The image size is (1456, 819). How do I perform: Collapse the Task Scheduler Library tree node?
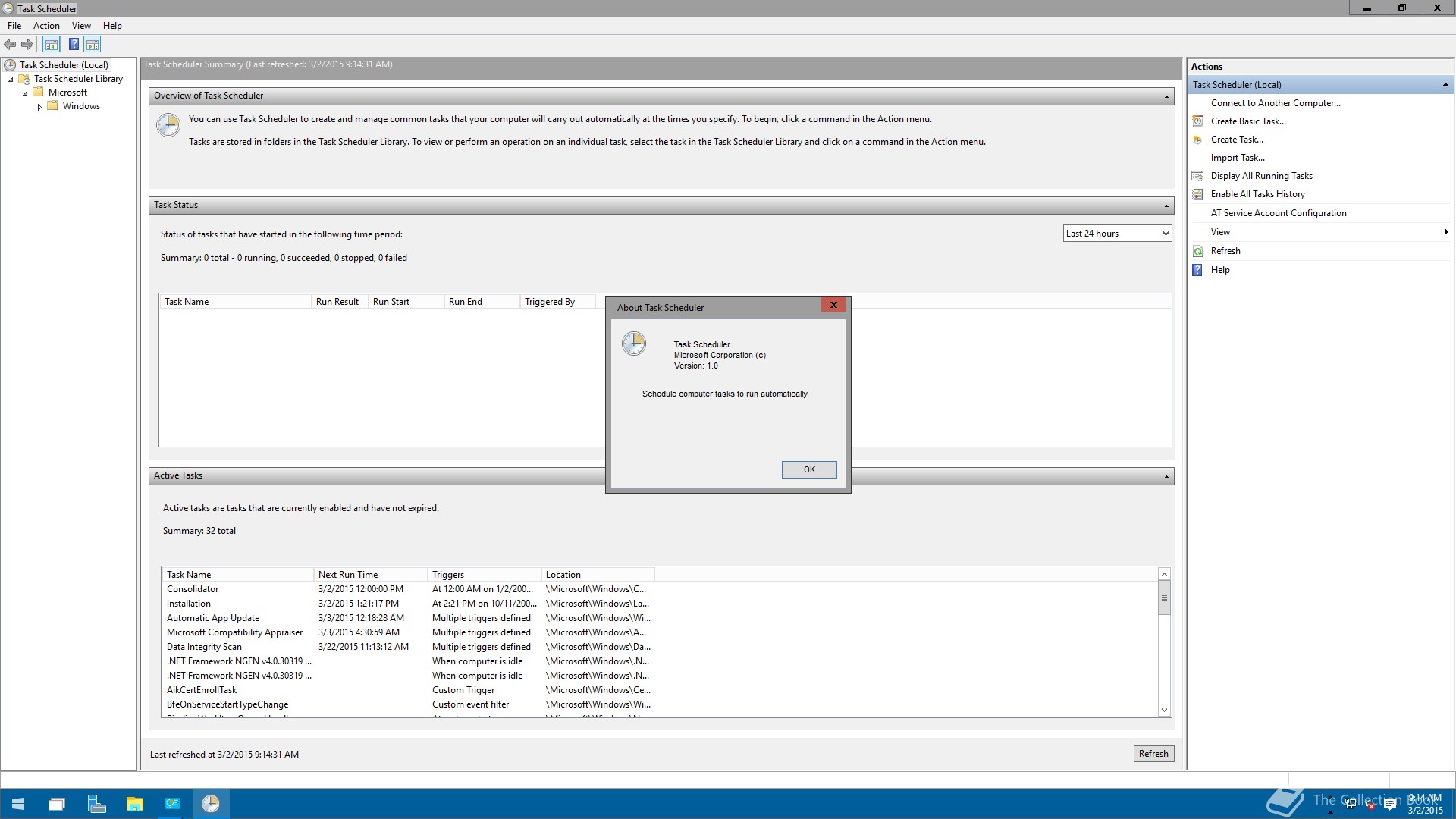click(11, 80)
